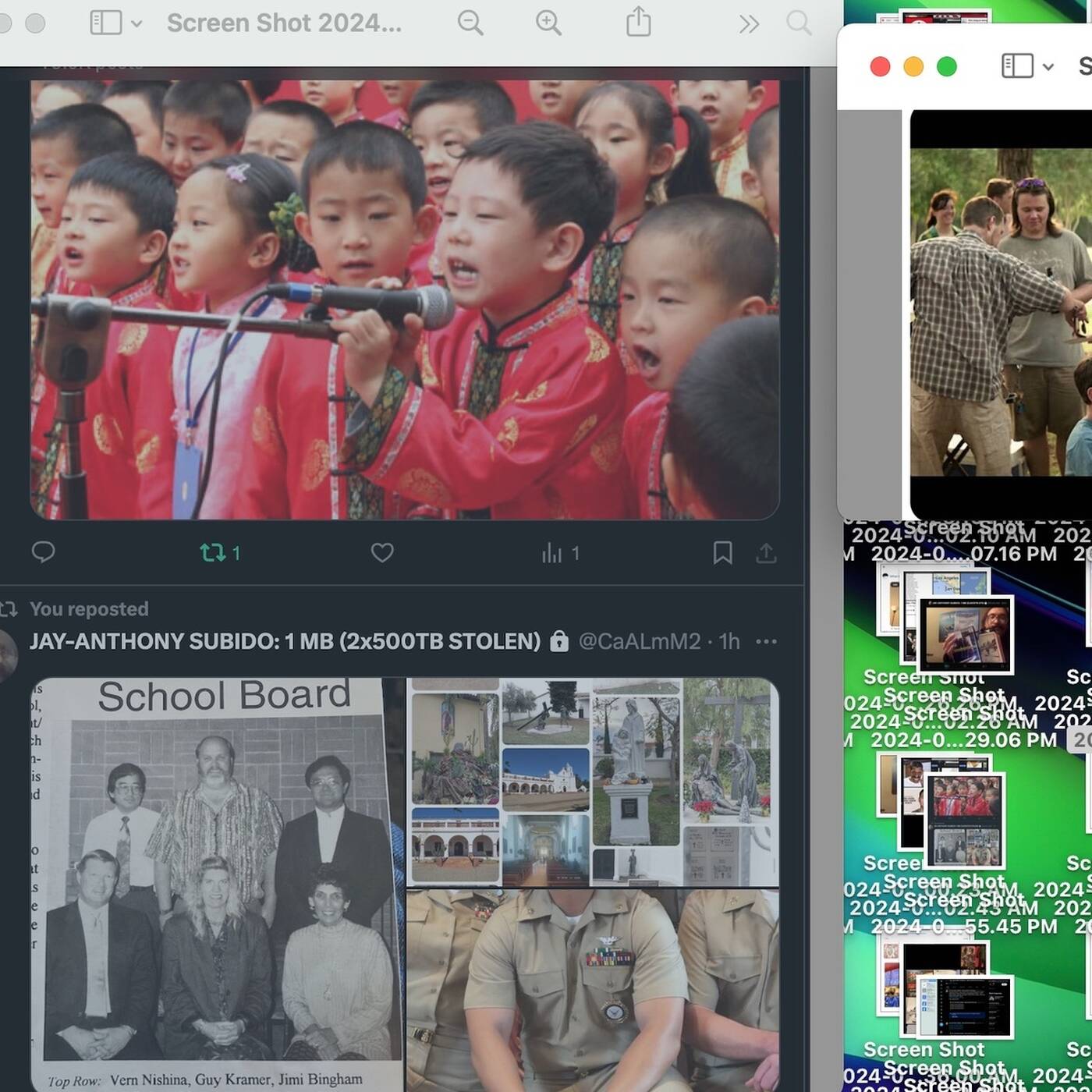This screenshot has height=1092, width=1092.
Task: Zoom in using the magnifier plus icon
Action: point(548,23)
